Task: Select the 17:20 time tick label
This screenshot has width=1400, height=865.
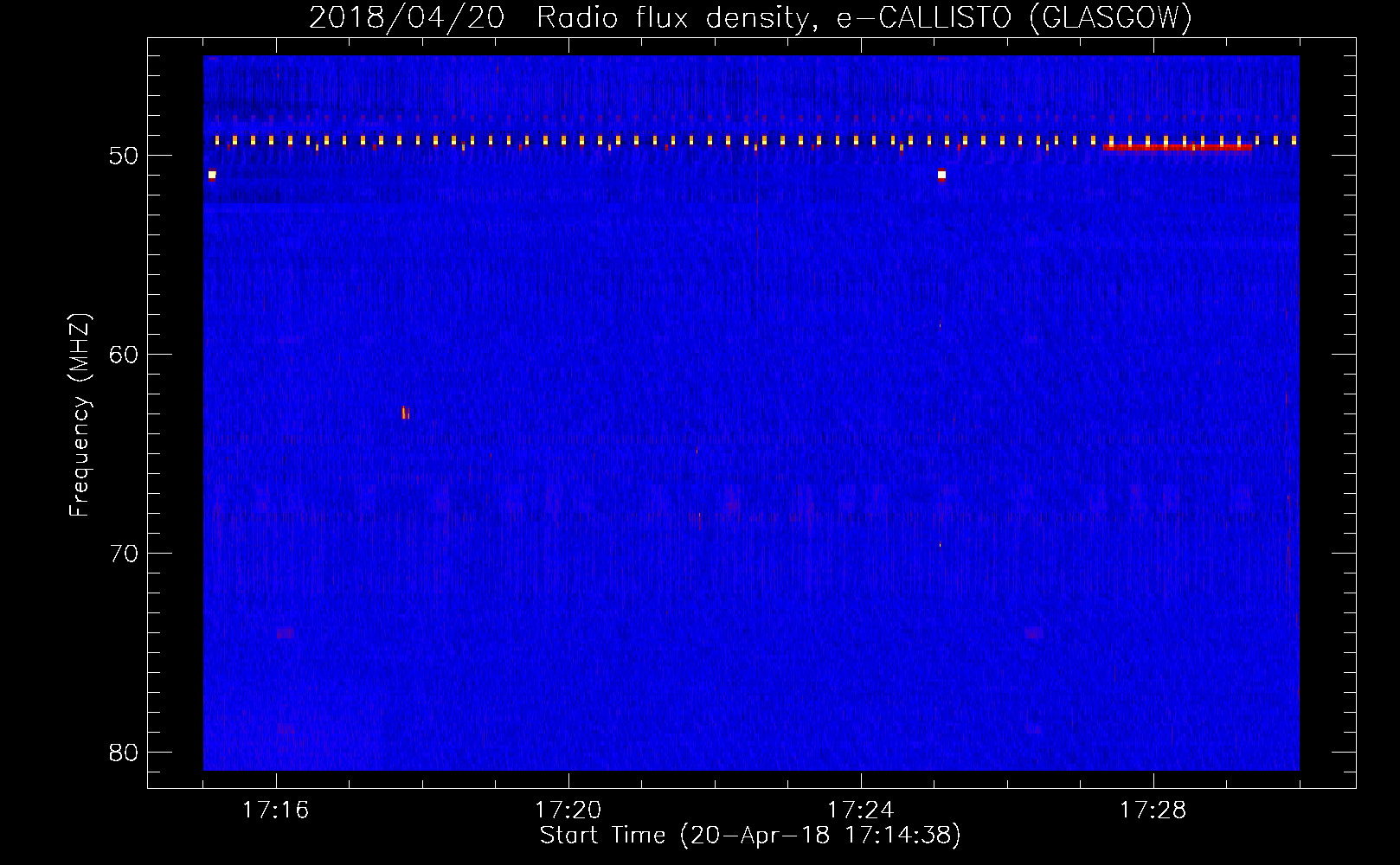Action: (x=568, y=811)
